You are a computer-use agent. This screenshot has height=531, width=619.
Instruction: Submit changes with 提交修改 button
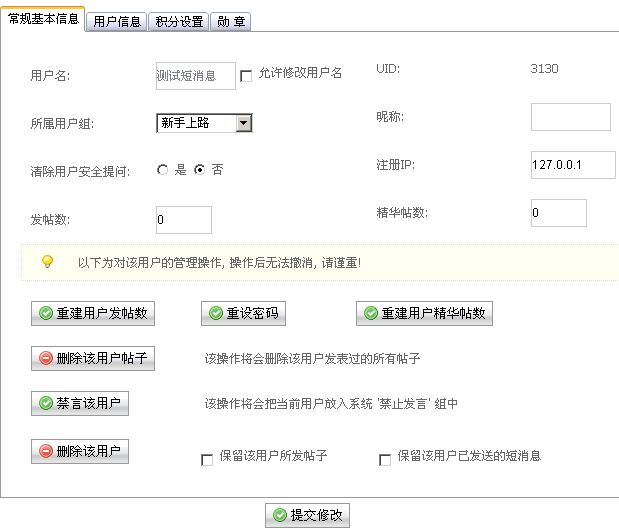(307, 515)
